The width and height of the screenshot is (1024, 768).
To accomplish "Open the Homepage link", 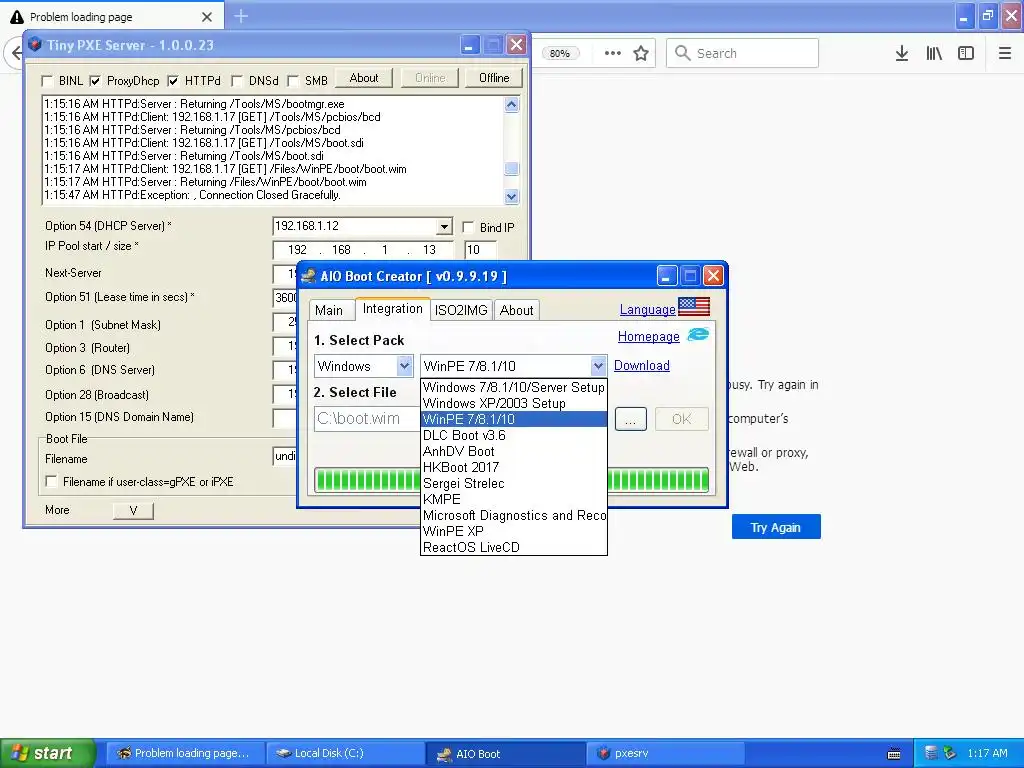I will click(648, 336).
